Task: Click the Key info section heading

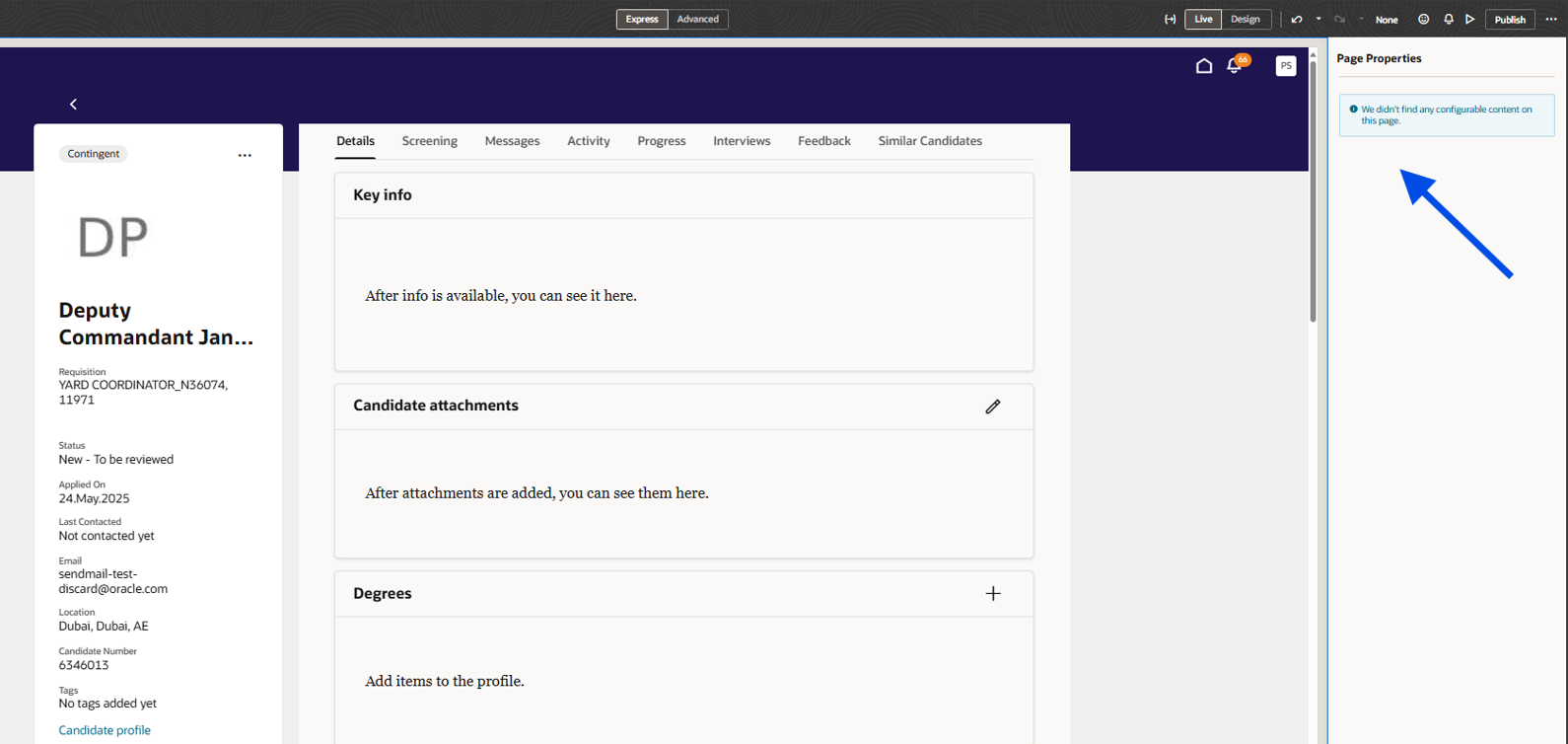Action: [383, 195]
